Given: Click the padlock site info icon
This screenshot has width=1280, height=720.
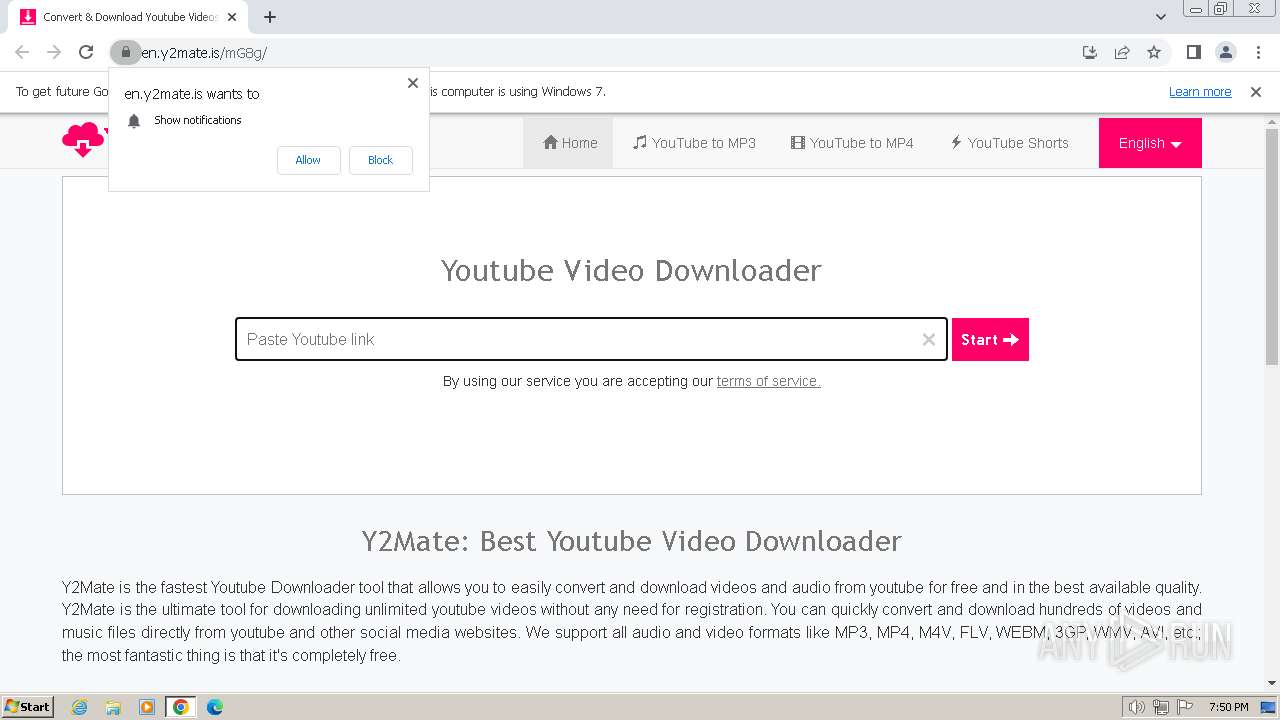Looking at the screenshot, I should [x=125, y=52].
